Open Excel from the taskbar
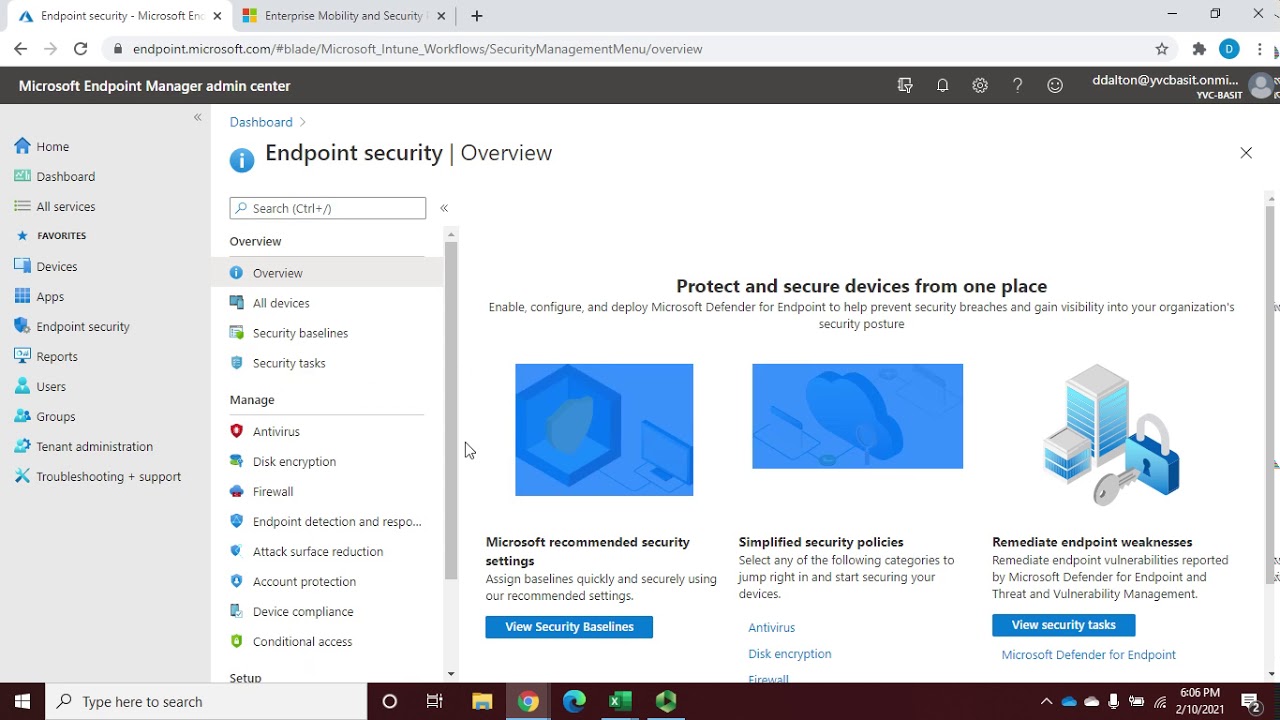The height and width of the screenshot is (720, 1280). tap(620, 701)
